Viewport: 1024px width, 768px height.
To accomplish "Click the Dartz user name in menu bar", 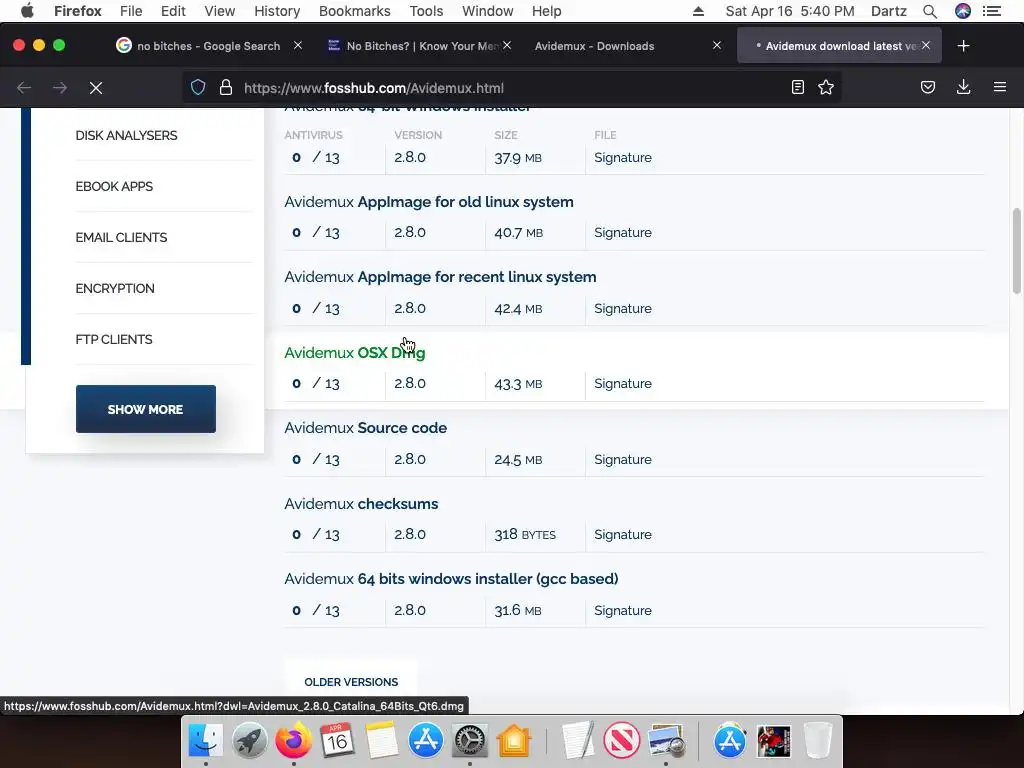I will (888, 11).
